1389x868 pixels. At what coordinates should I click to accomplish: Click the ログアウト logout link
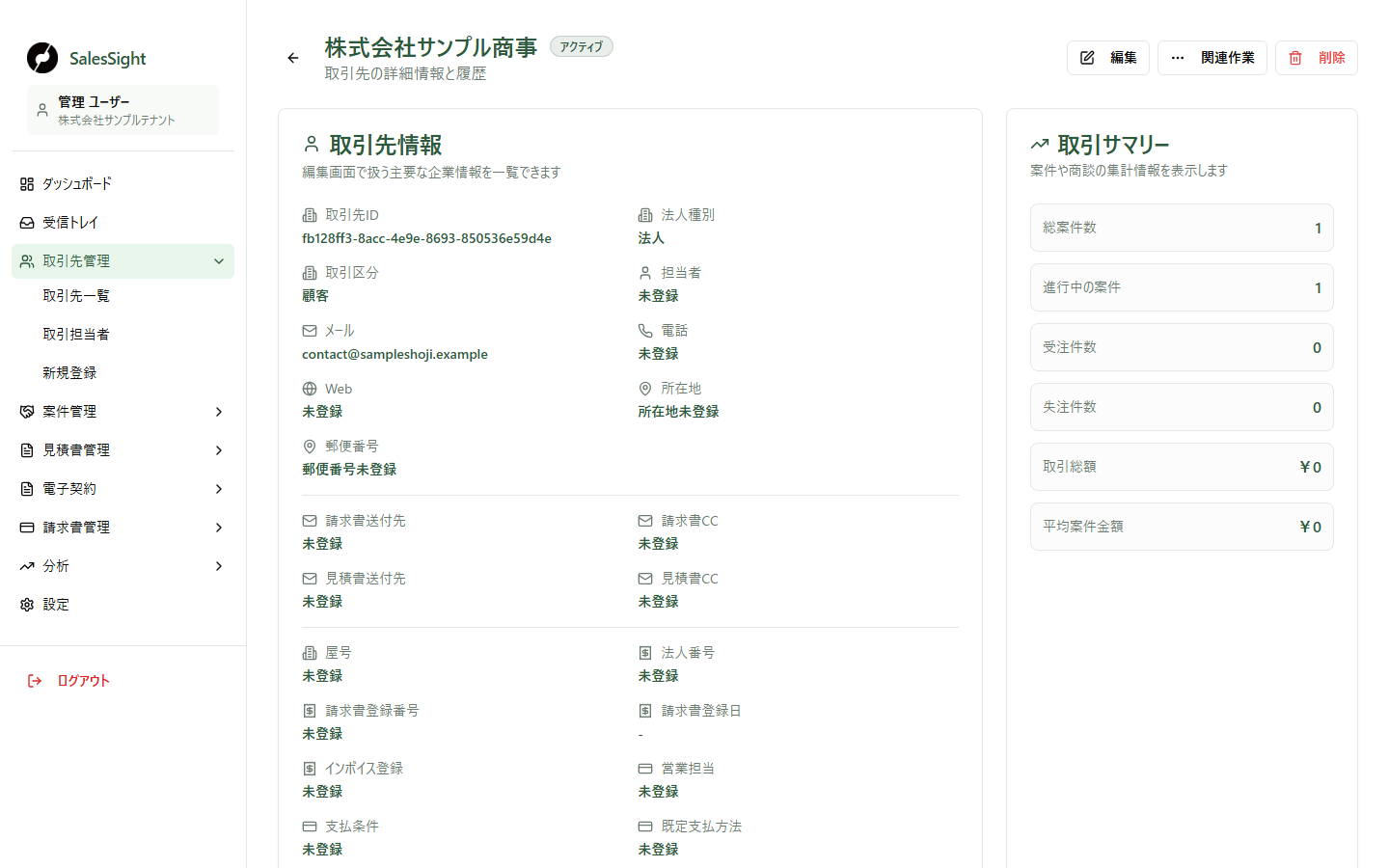[83, 681]
